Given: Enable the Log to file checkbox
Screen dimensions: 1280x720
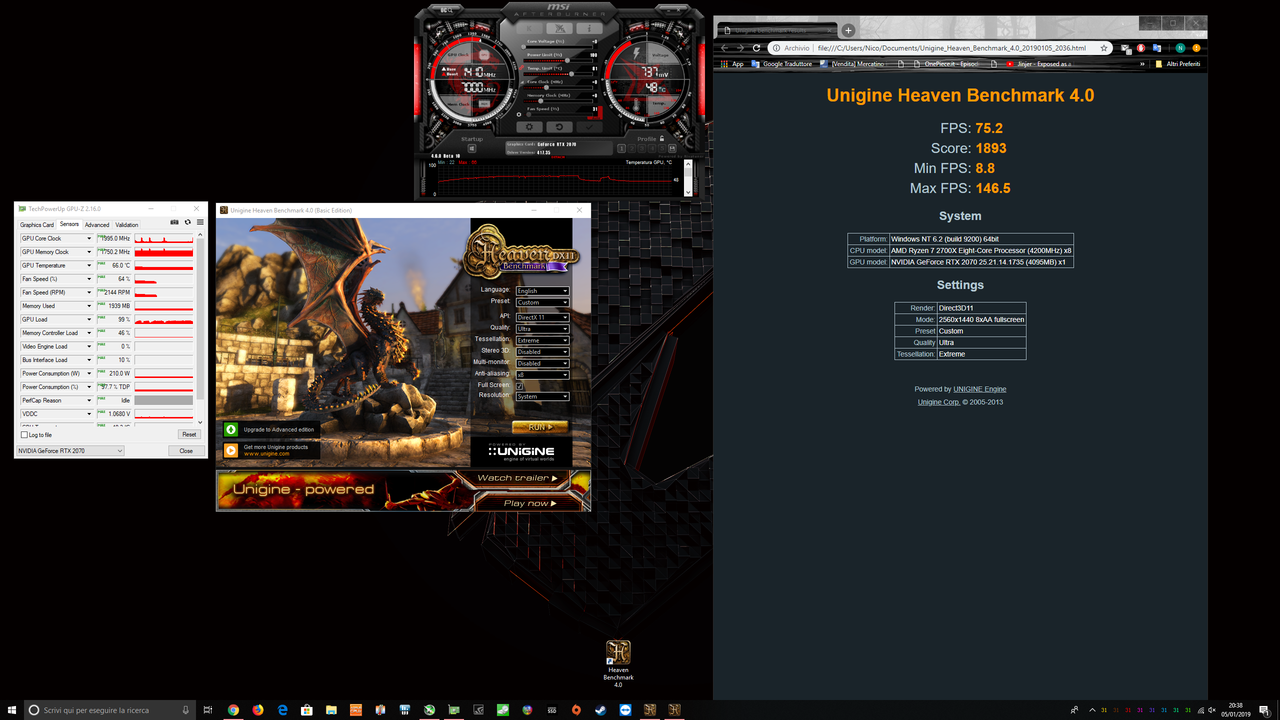Looking at the screenshot, I should (x=24, y=435).
